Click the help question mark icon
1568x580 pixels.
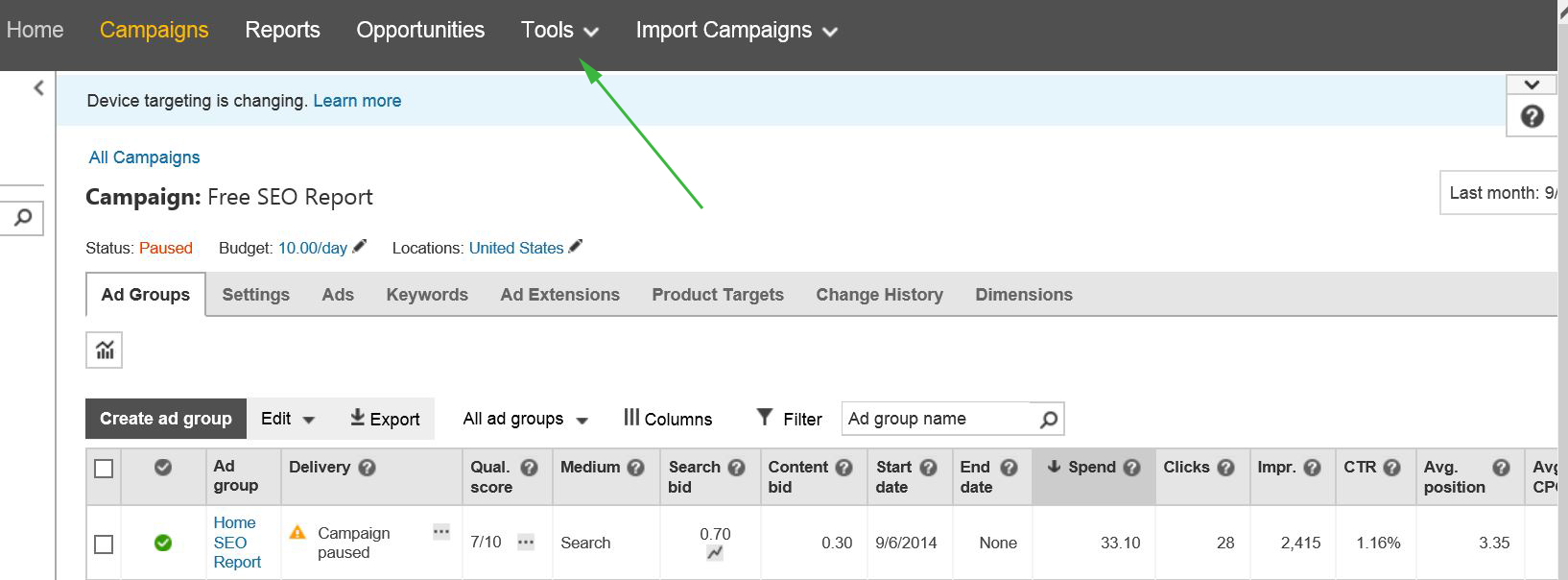[x=1532, y=116]
